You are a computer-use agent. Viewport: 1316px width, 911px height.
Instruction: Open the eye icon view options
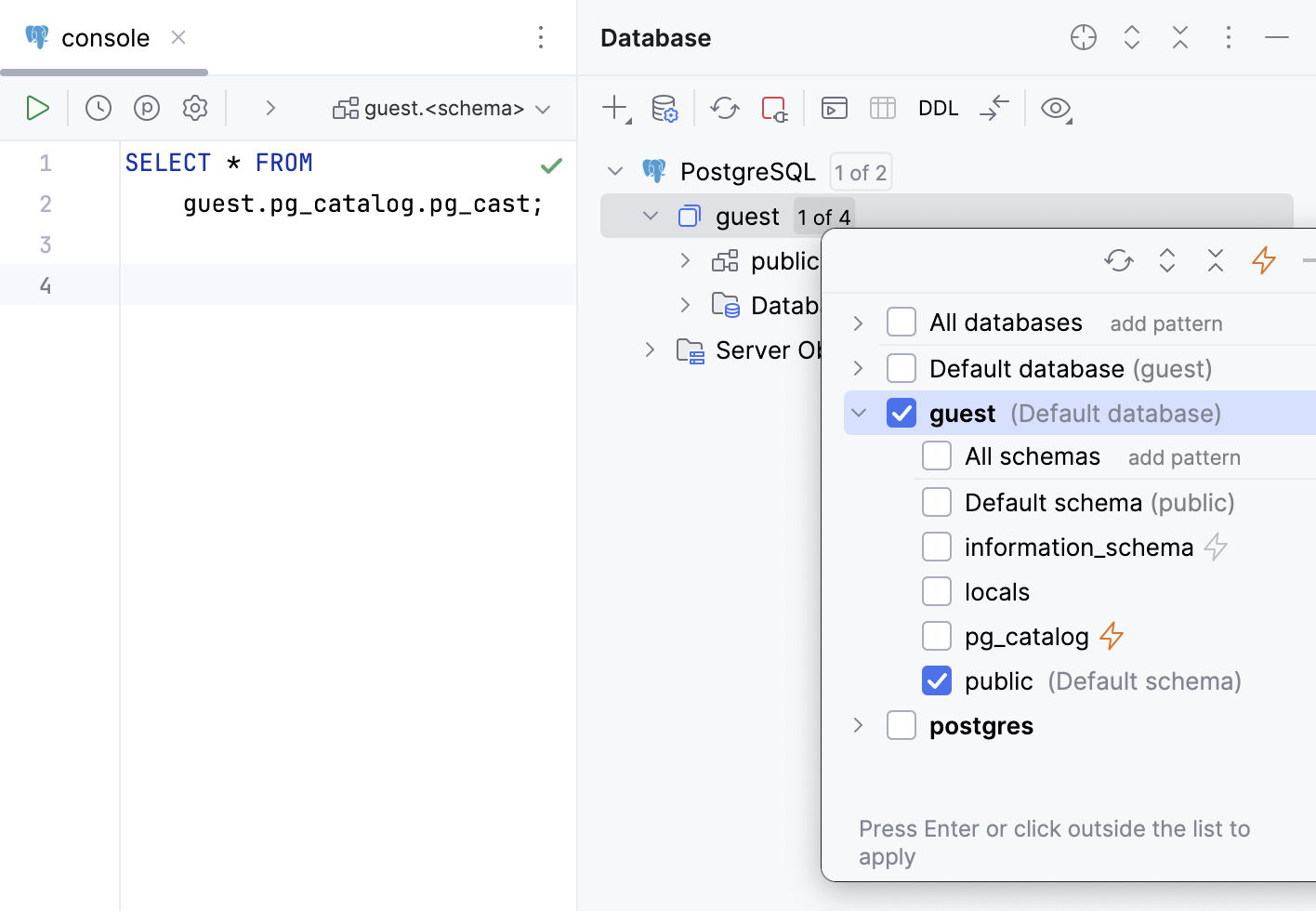click(1056, 108)
